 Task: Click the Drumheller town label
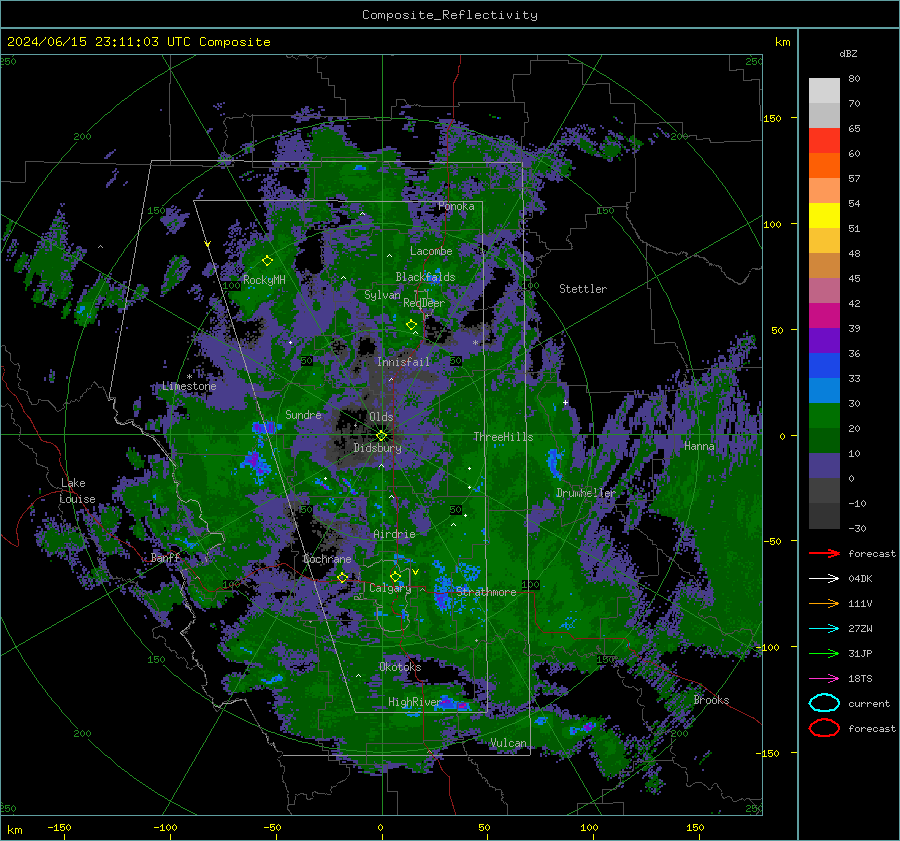pyautogui.click(x=585, y=493)
